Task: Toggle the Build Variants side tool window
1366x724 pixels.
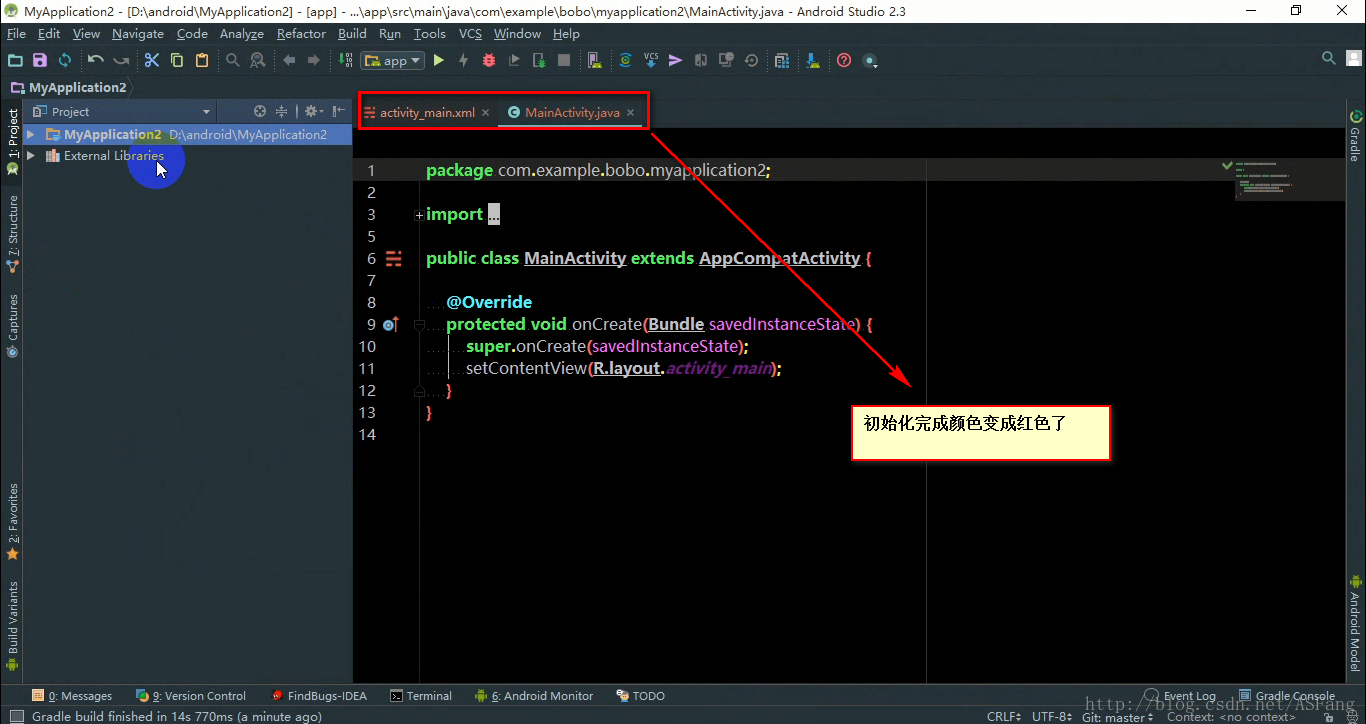Action: (12, 625)
